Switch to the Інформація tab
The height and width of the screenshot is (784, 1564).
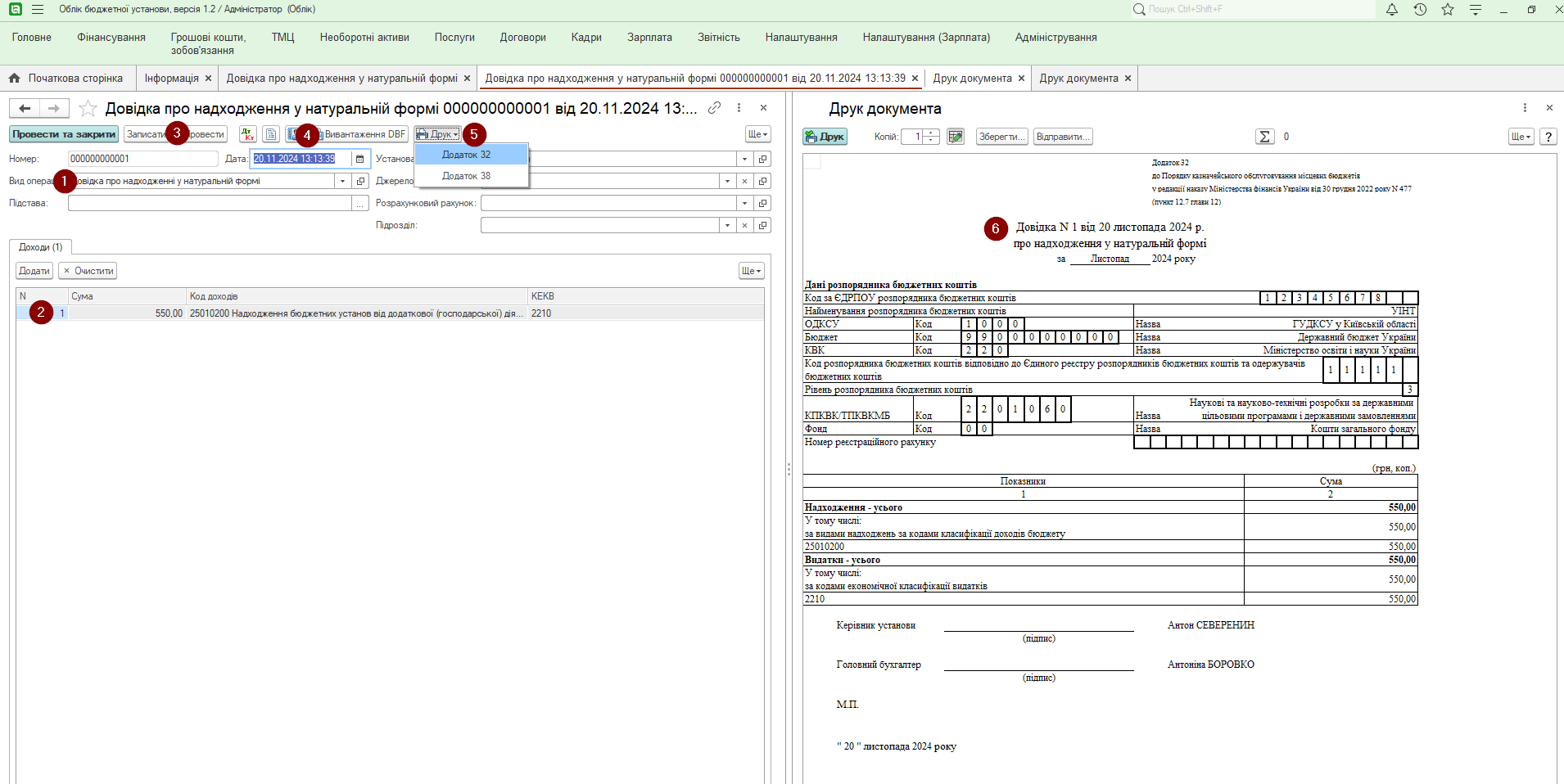(171, 79)
